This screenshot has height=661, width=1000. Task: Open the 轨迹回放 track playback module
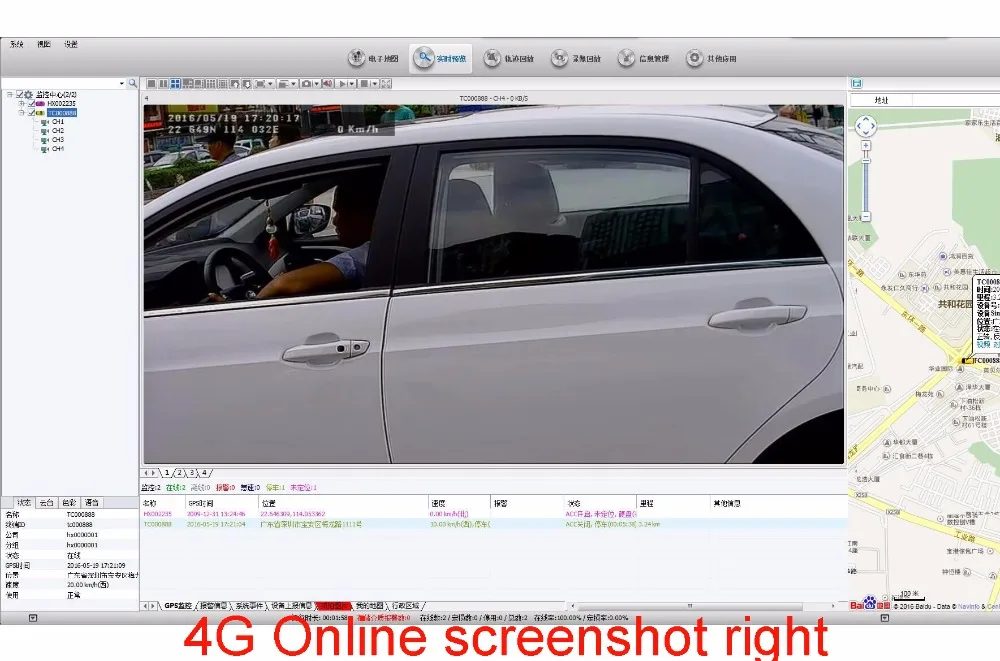[508, 59]
